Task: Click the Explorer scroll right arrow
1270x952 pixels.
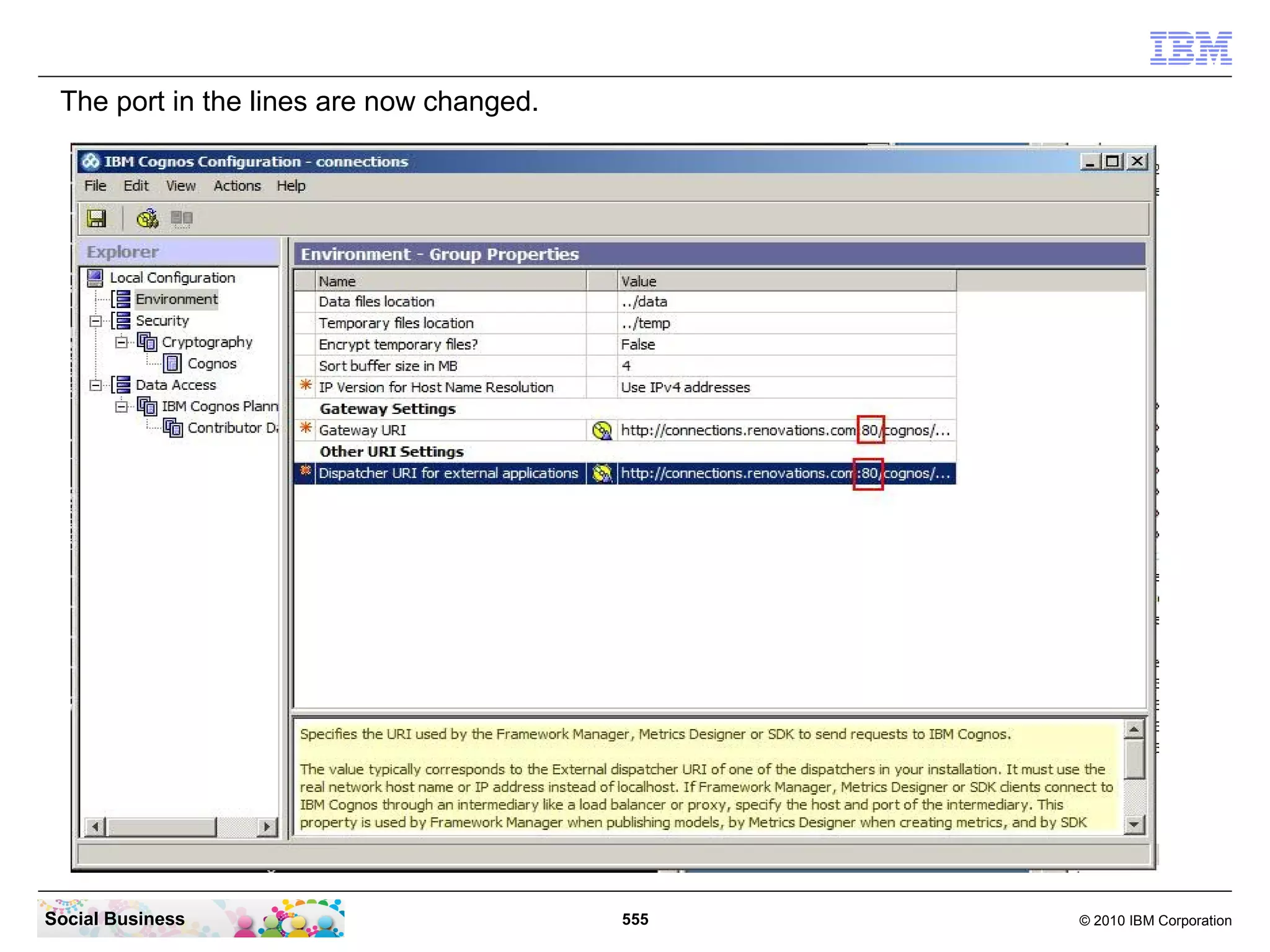Action: (267, 826)
